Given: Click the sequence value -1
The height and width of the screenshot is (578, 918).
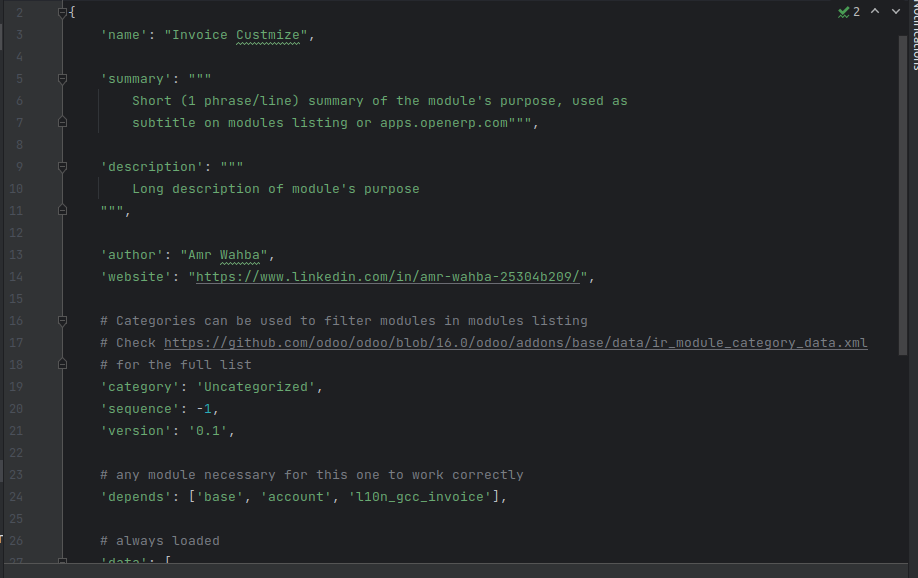Looking at the screenshot, I should click(204, 409).
